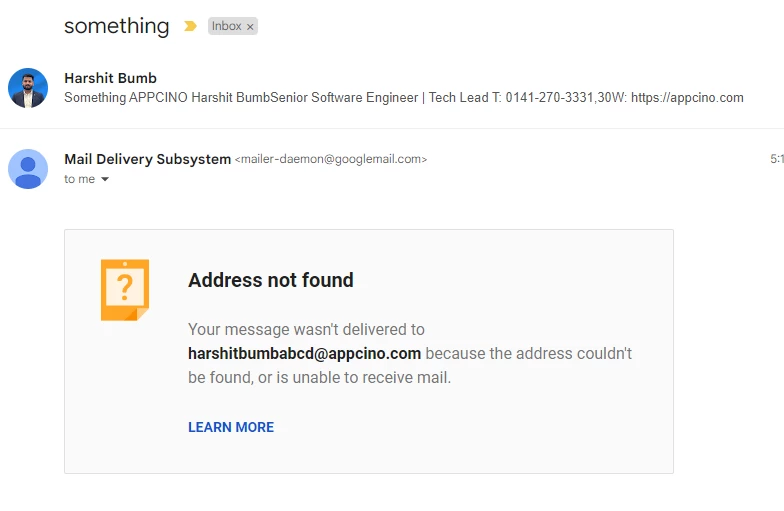Open Harshit Bumb's profile photo
The height and width of the screenshot is (511, 784).
click(28, 88)
